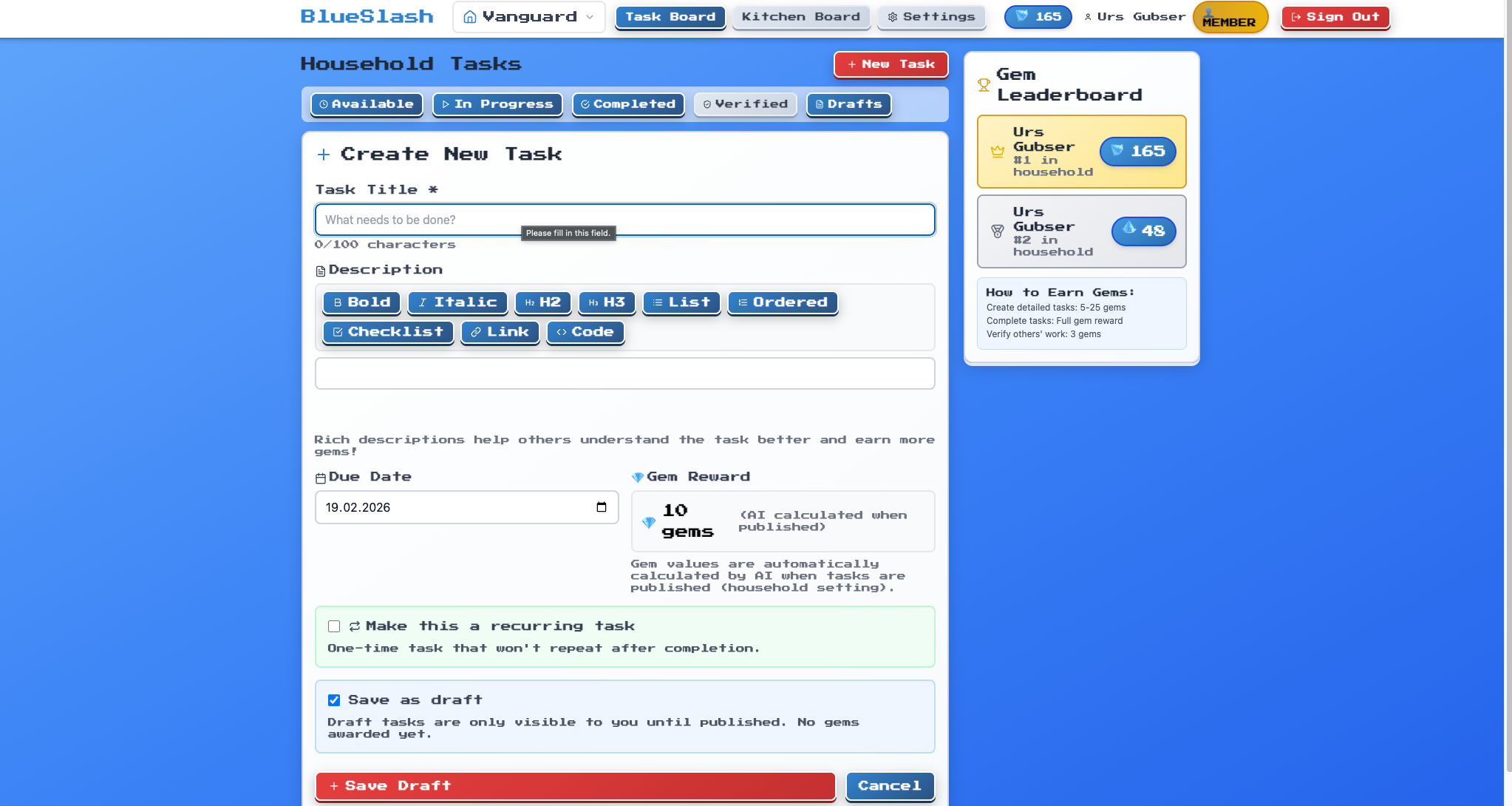Click the Sign Out button
Screen dimensions: 1512x806
(x=1335, y=16)
